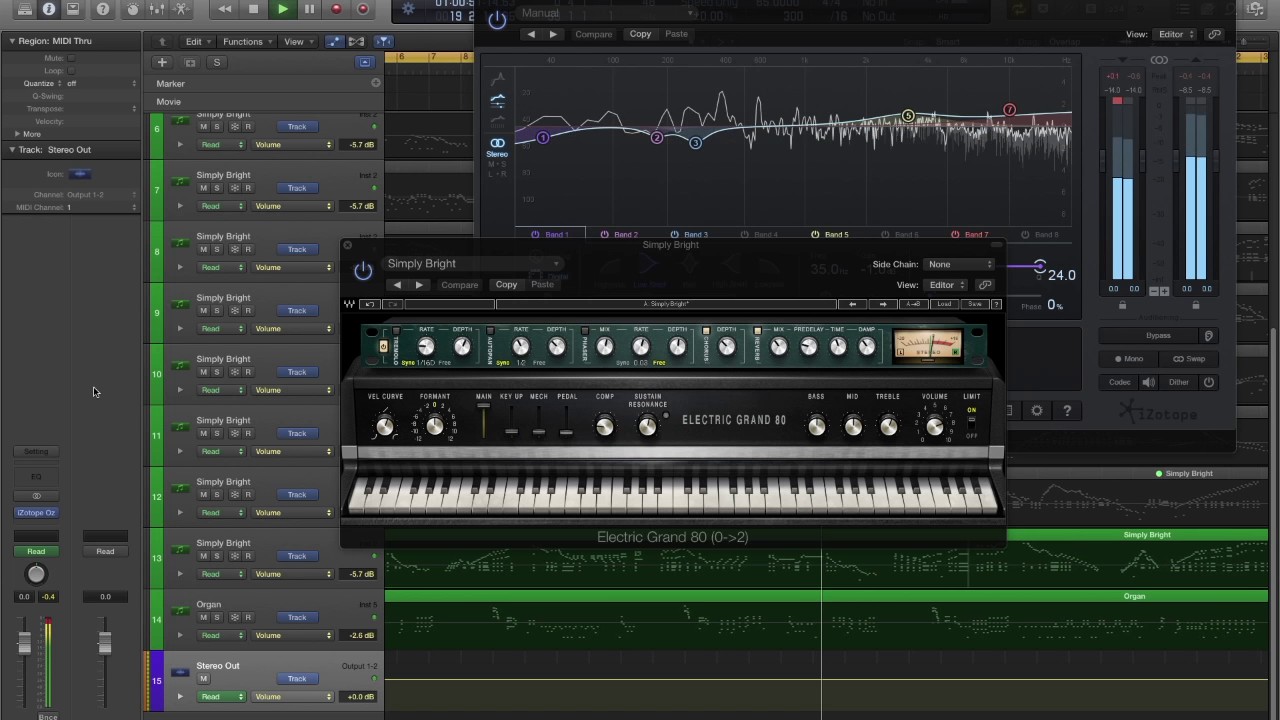Click the Track button on Organ track

297,617
